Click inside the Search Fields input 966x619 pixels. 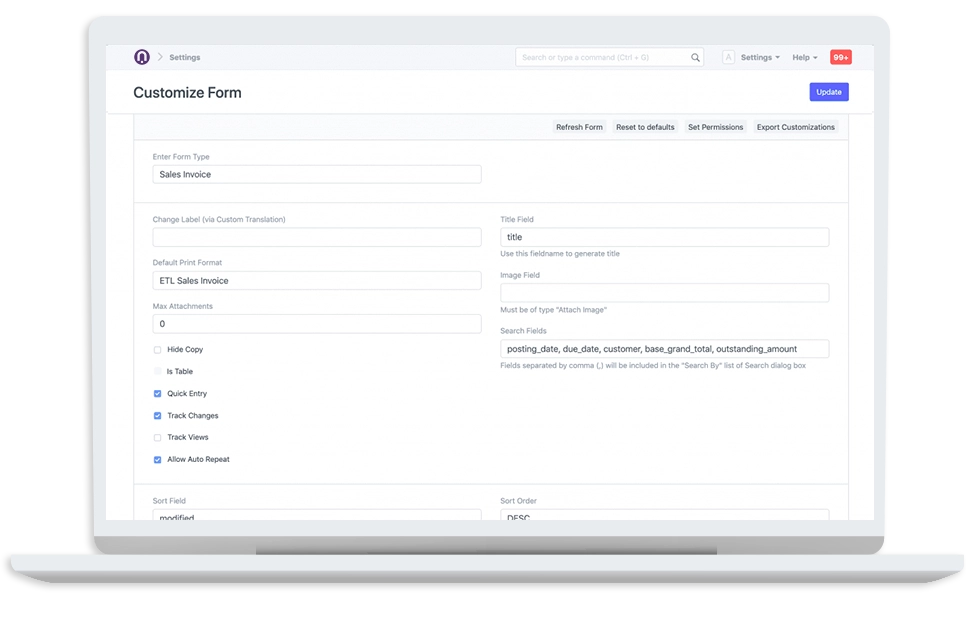(x=663, y=348)
